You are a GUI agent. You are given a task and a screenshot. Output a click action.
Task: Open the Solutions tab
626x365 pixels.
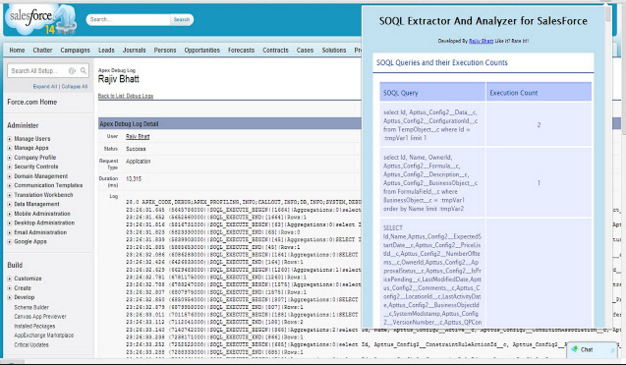(x=334, y=50)
